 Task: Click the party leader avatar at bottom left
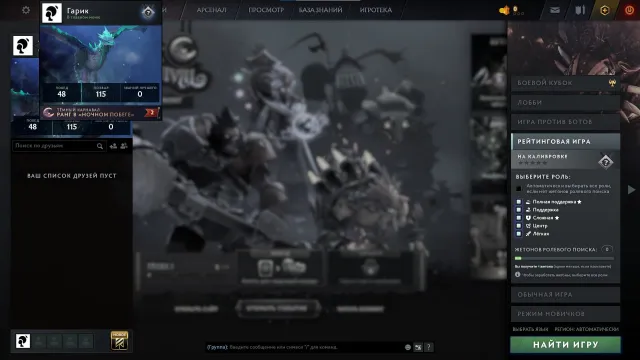tap(23, 341)
